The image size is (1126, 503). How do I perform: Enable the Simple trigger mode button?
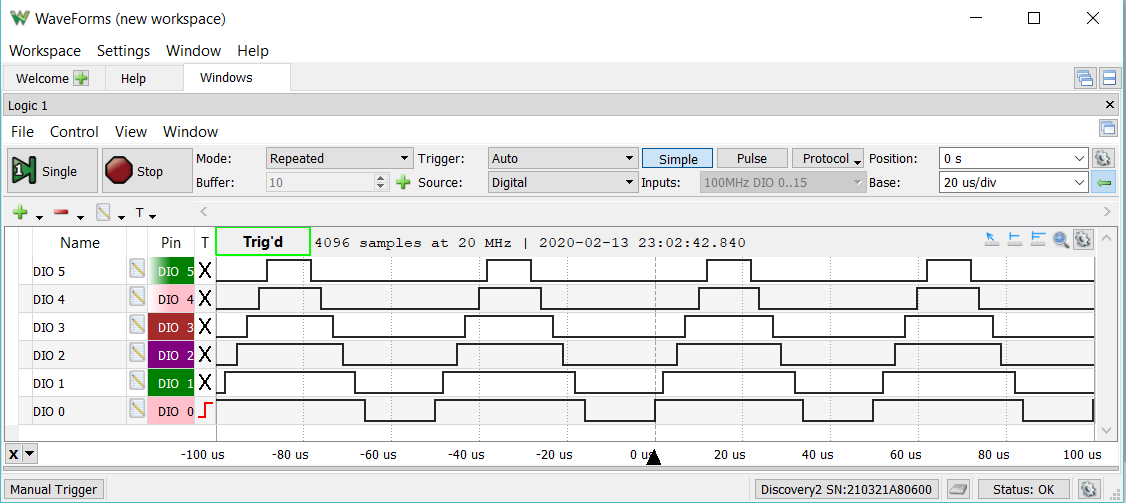677,158
